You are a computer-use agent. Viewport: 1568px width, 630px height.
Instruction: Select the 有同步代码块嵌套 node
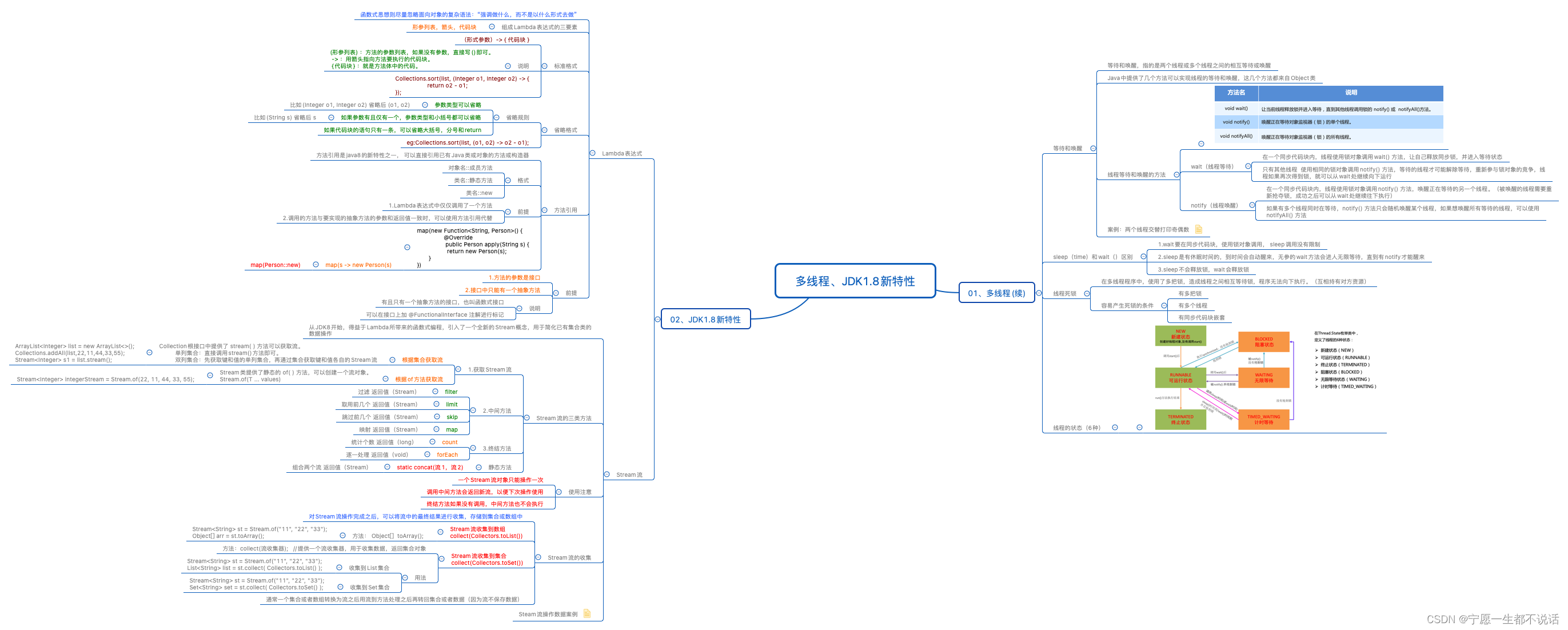coord(1201,318)
